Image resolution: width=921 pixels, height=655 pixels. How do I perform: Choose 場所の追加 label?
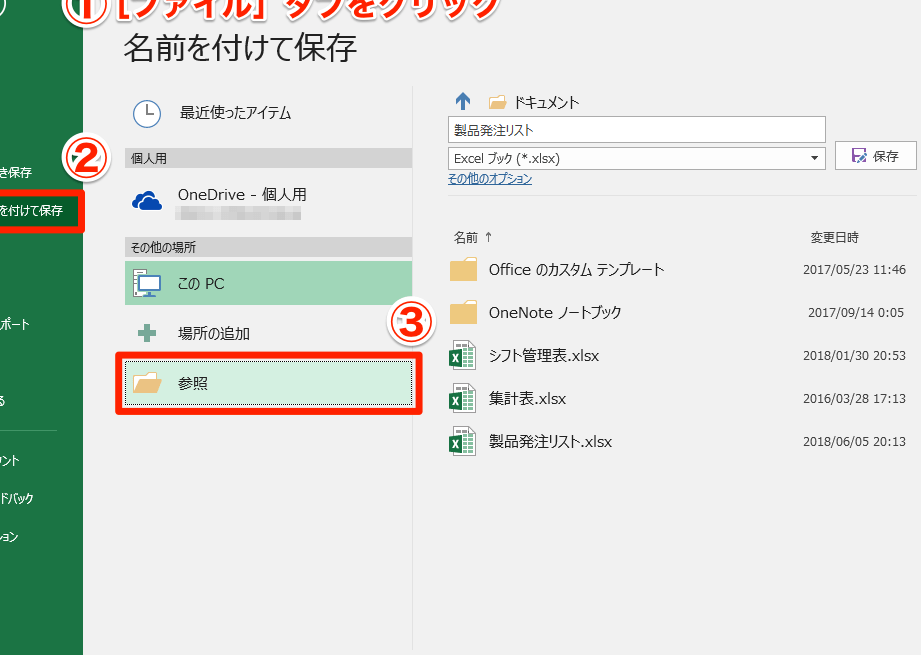214,334
